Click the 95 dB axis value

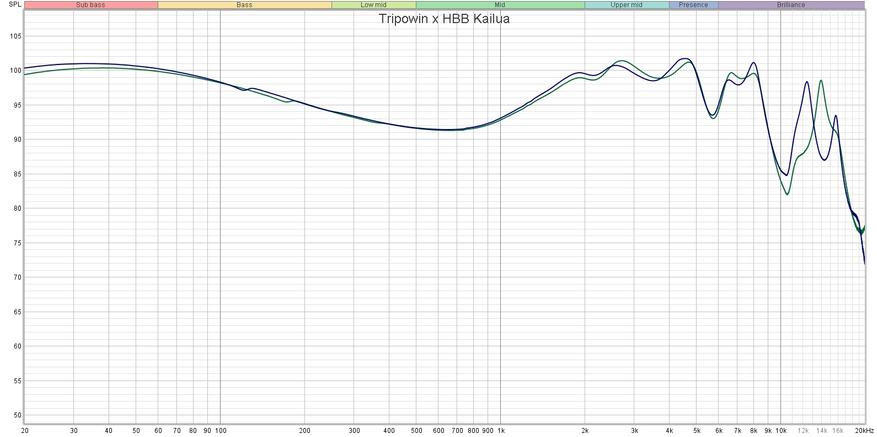click(x=17, y=105)
